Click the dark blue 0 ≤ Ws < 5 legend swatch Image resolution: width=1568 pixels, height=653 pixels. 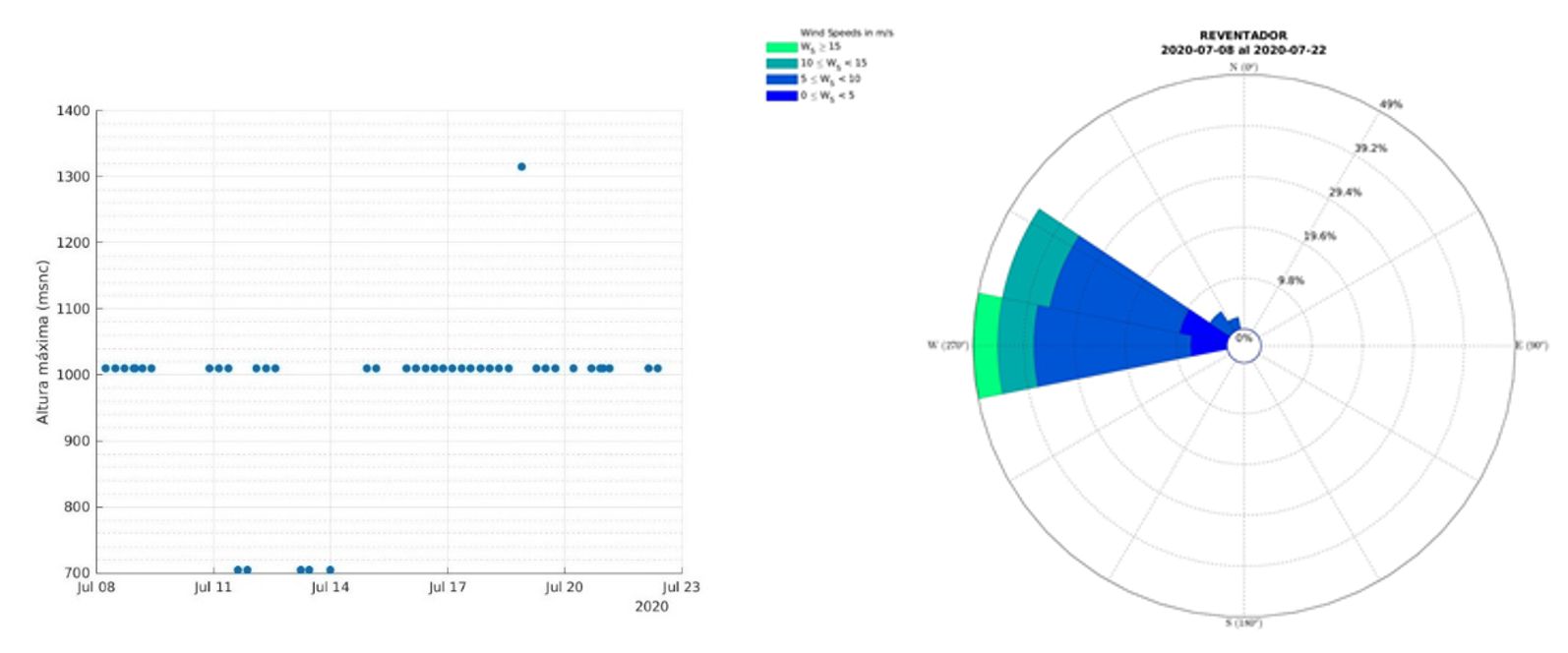click(x=781, y=95)
